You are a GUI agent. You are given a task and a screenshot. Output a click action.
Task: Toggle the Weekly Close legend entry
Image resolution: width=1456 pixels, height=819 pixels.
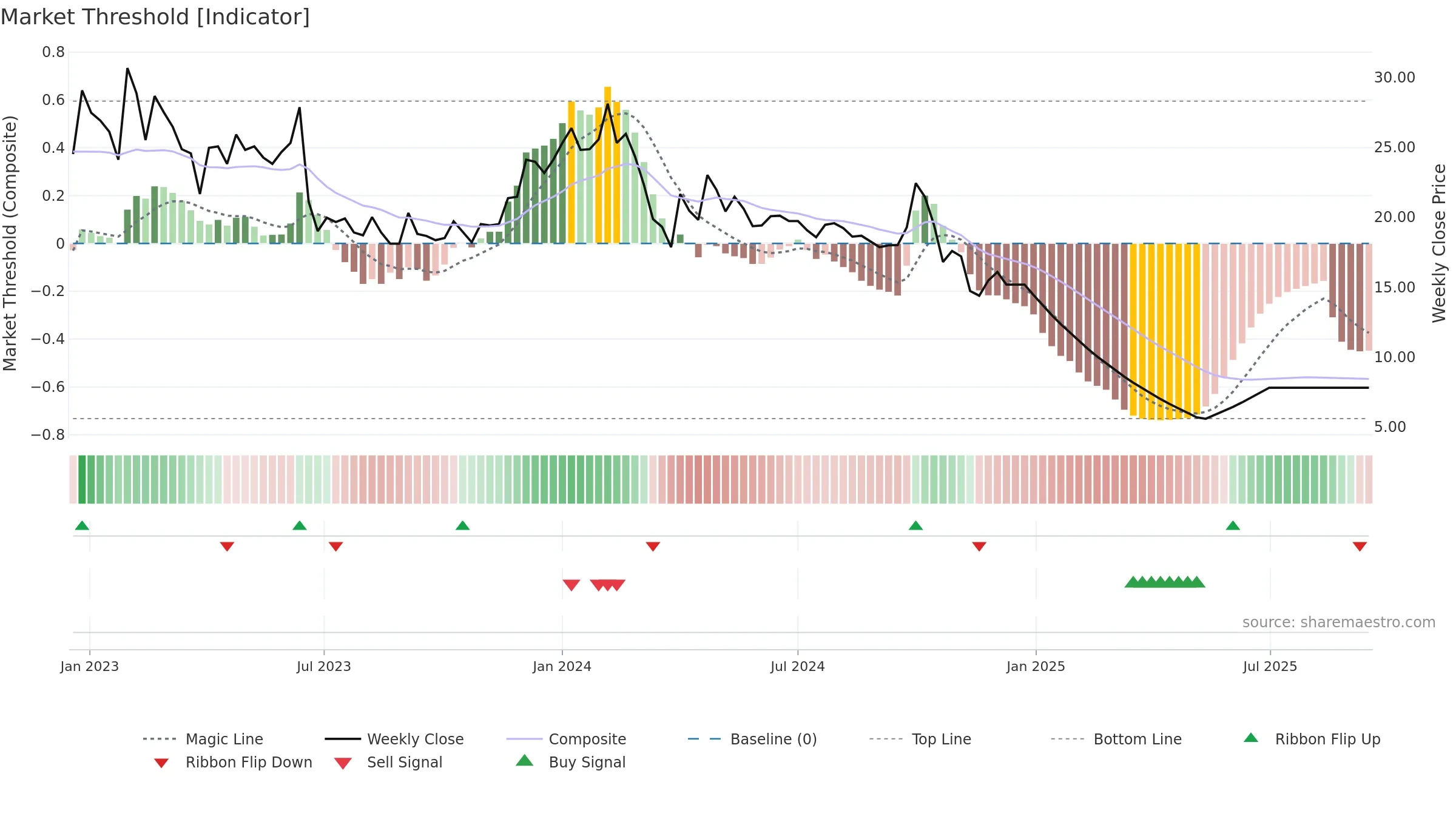pos(394,739)
